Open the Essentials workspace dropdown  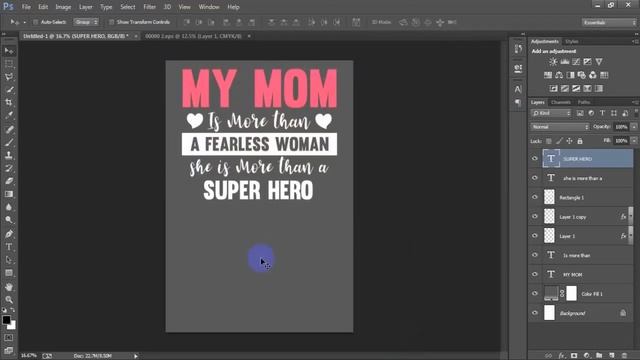(x=609, y=22)
